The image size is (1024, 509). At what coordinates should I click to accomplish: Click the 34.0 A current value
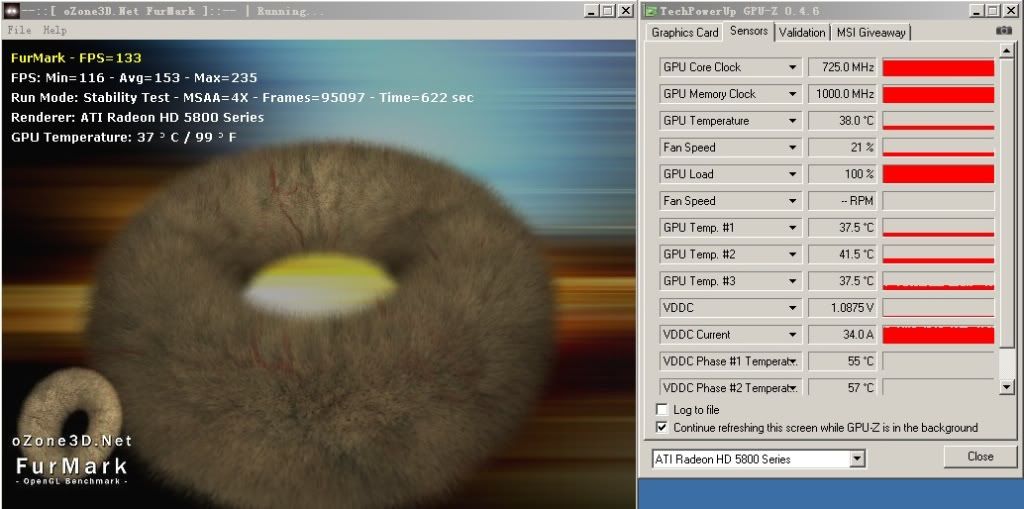click(x=842, y=335)
